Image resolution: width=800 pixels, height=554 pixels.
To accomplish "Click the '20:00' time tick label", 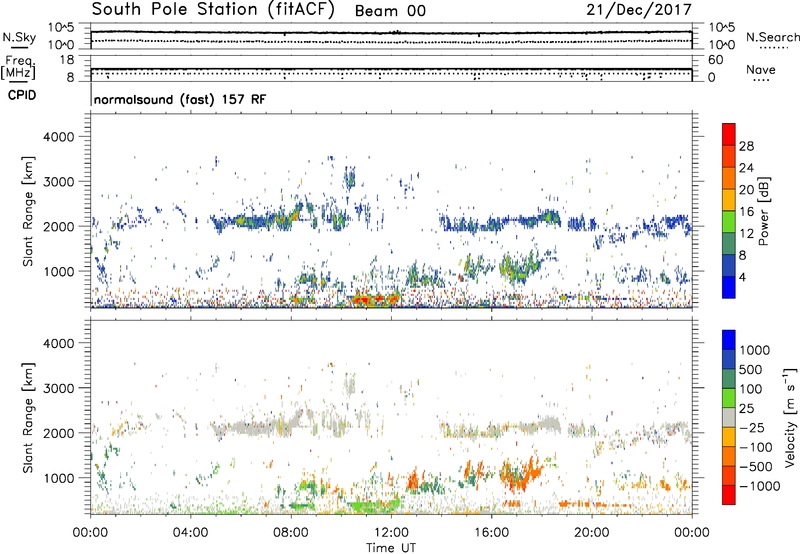I will 591,533.
